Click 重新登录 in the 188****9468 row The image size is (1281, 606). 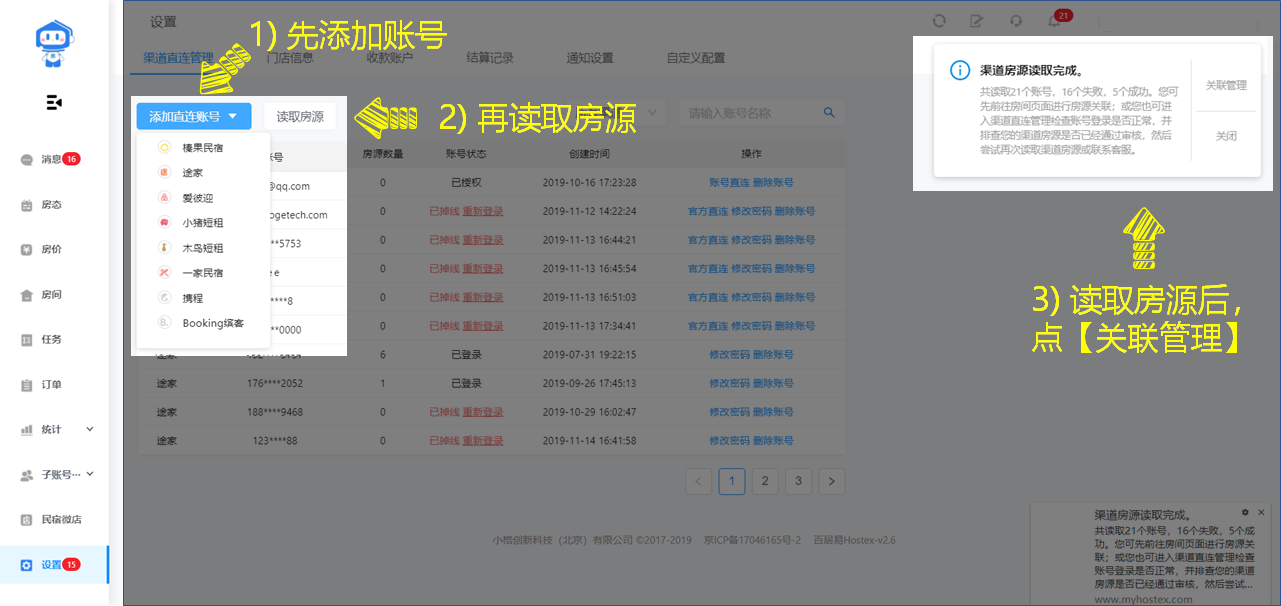coord(483,412)
